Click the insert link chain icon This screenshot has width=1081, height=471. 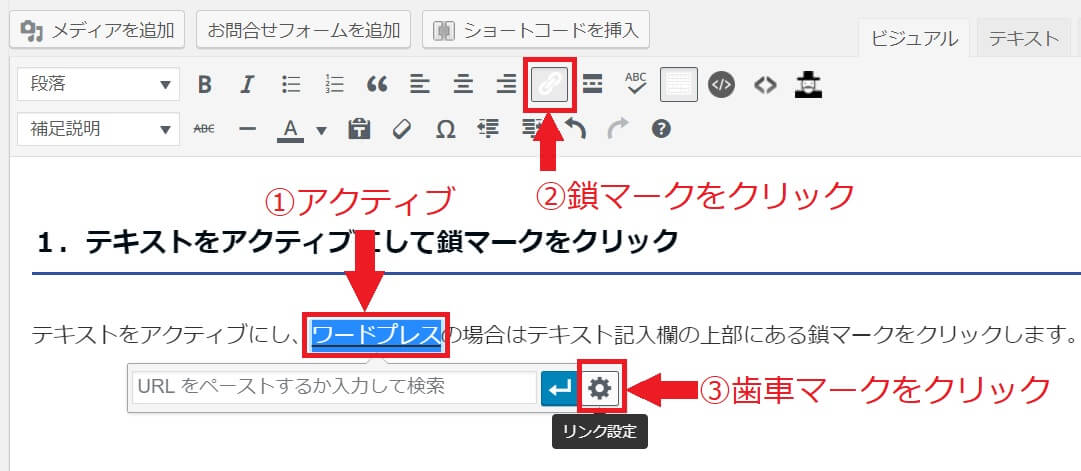click(x=549, y=85)
